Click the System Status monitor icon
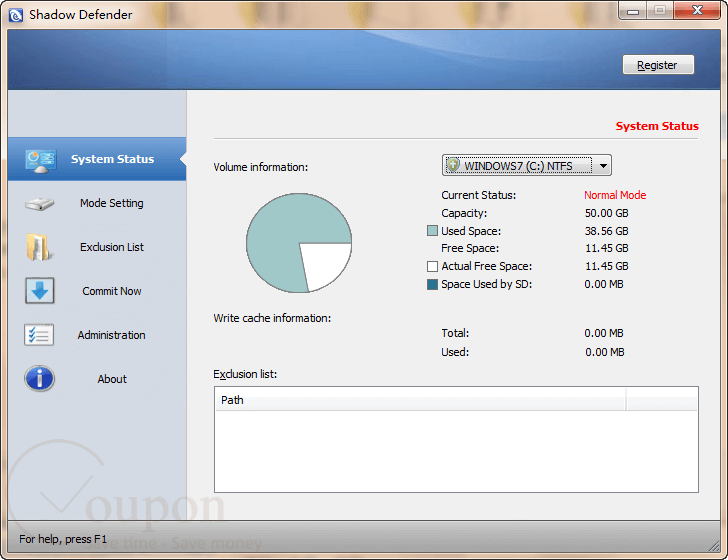Image resolution: width=728 pixels, height=560 pixels. pyautogui.click(x=41, y=161)
